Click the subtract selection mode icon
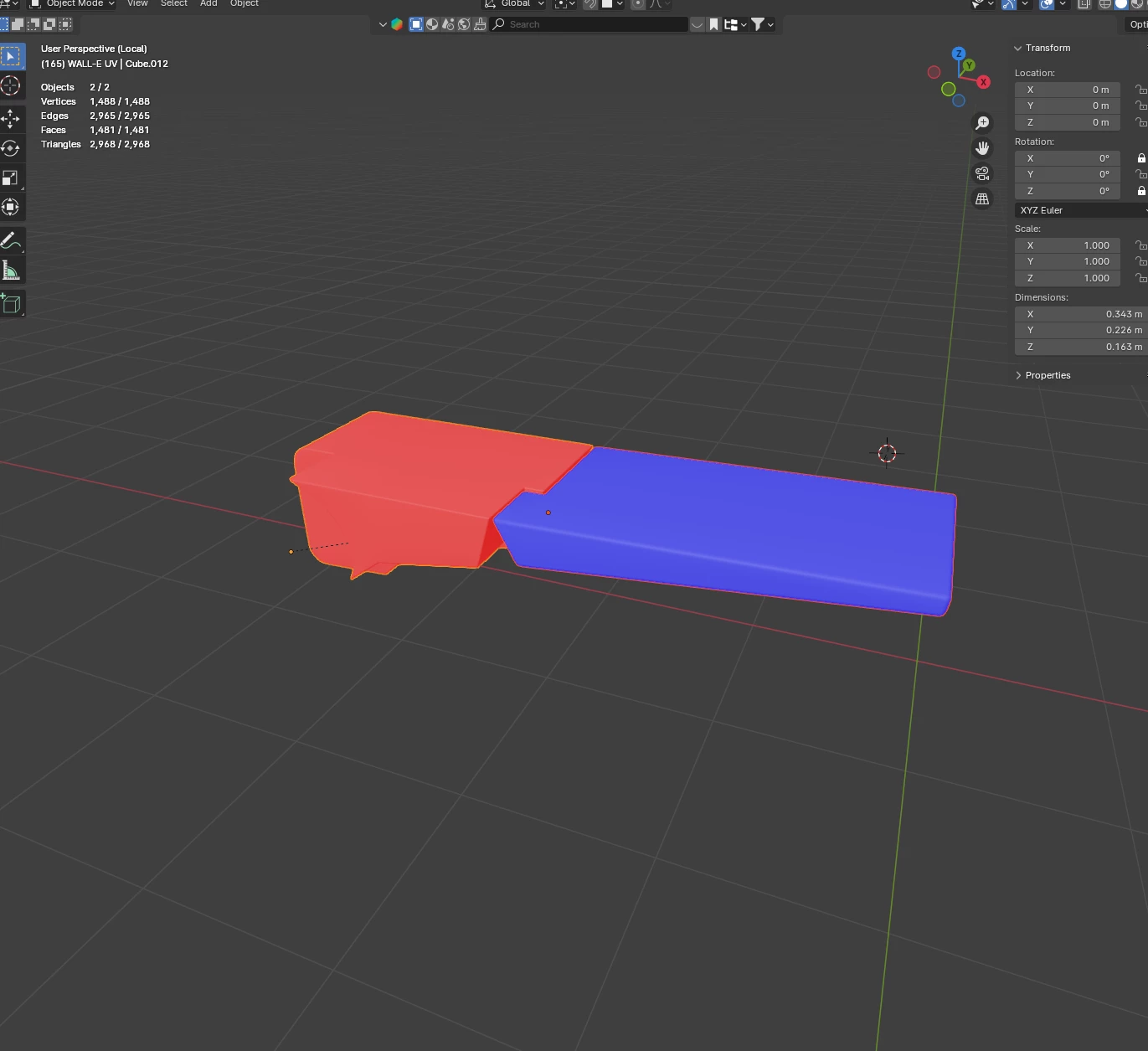This screenshot has height=1051, width=1148. click(33, 24)
